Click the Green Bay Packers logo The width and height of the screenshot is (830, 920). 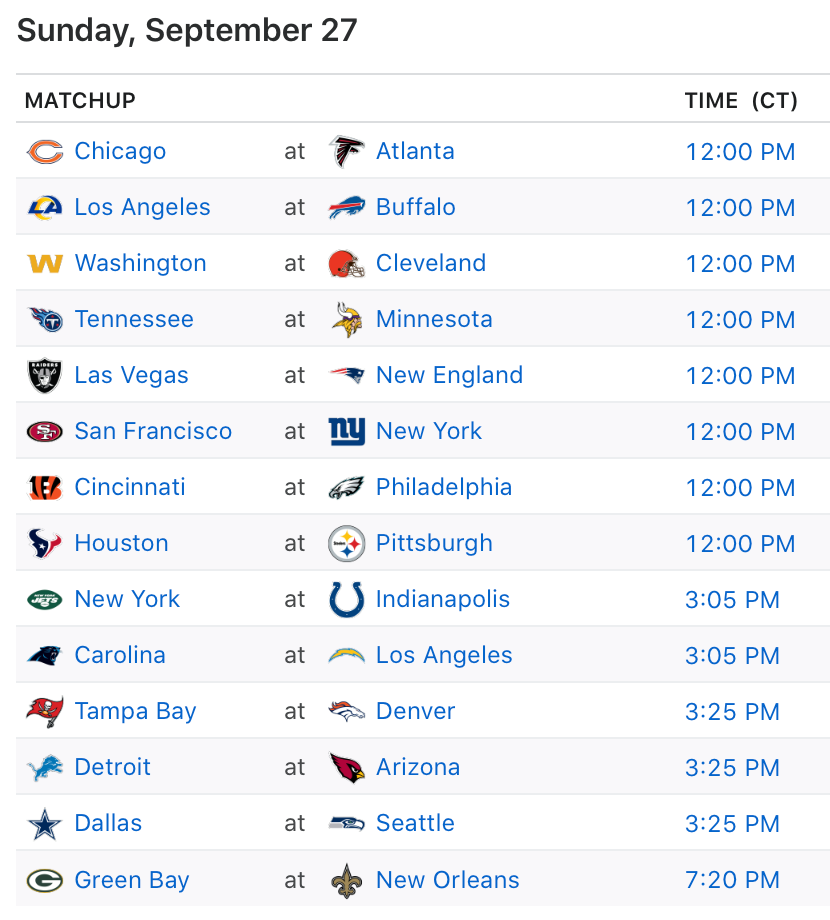45,880
